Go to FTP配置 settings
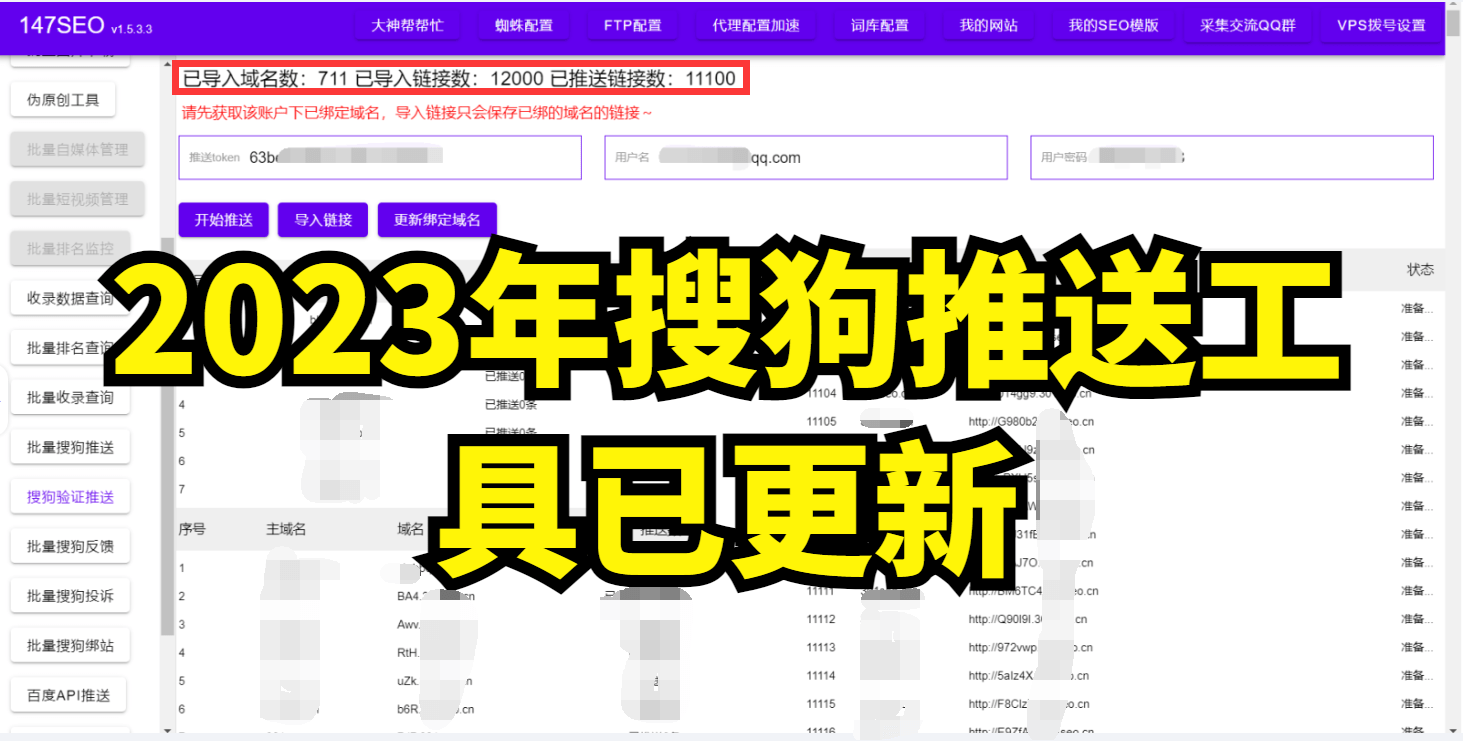The height and width of the screenshot is (741, 1463). (633, 25)
